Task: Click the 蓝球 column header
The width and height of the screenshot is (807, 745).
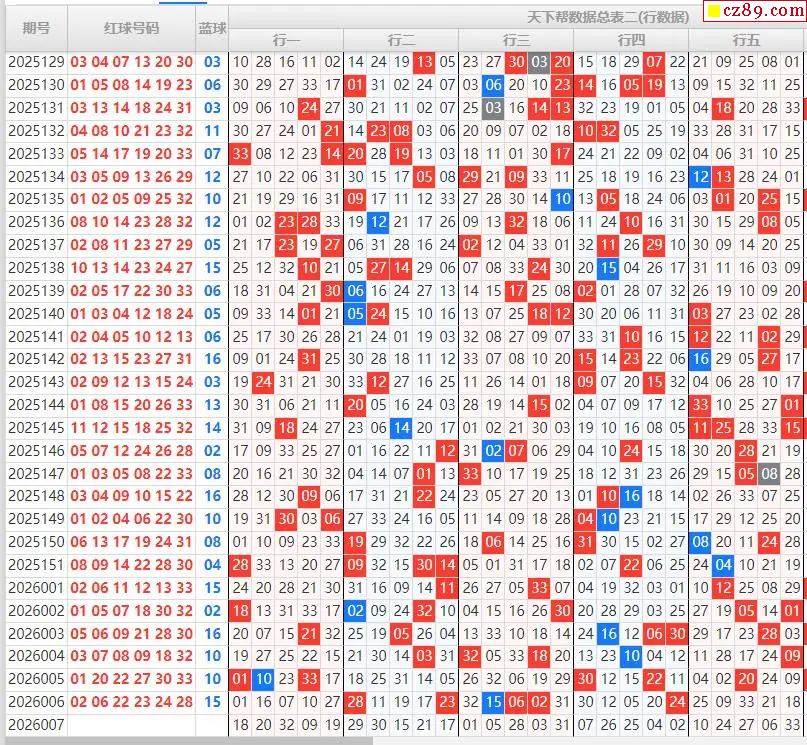Action: point(212,28)
